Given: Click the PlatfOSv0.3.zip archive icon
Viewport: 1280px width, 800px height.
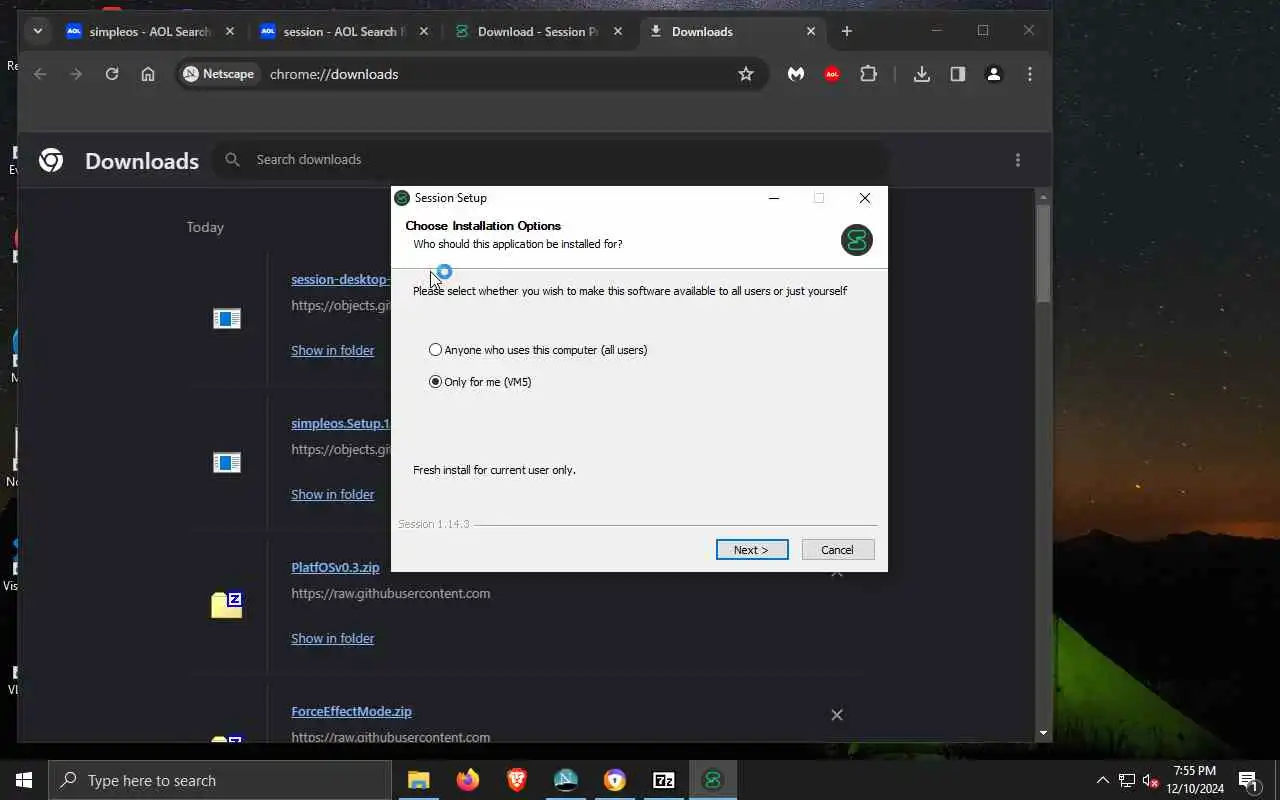Looking at the screenshot, I should 227,605.
